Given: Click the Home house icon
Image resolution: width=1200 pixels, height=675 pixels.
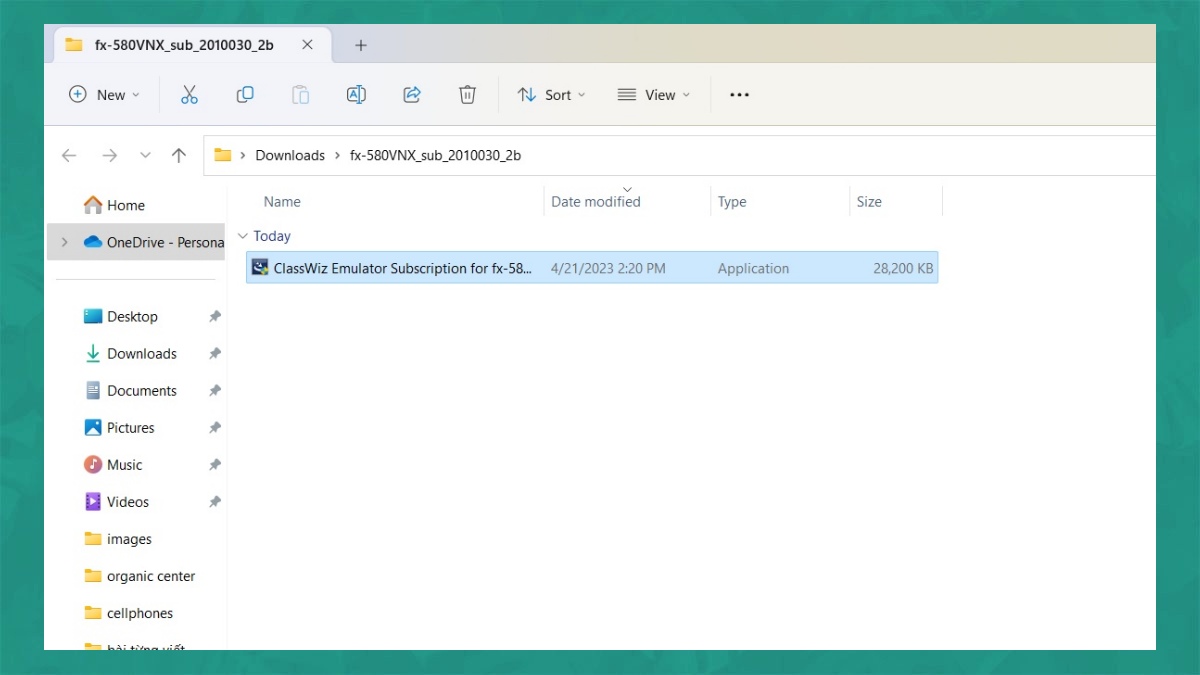Looking at the screenshot, I should tap(93, 205).
